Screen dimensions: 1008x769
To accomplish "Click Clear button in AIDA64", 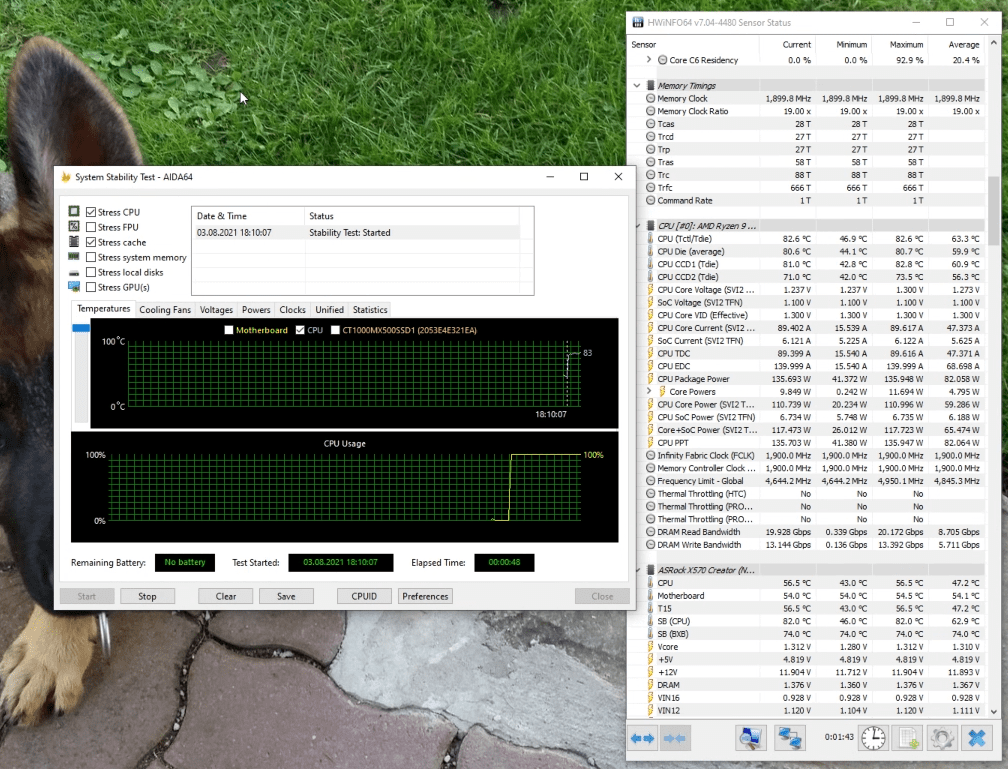I will point(226,596).
